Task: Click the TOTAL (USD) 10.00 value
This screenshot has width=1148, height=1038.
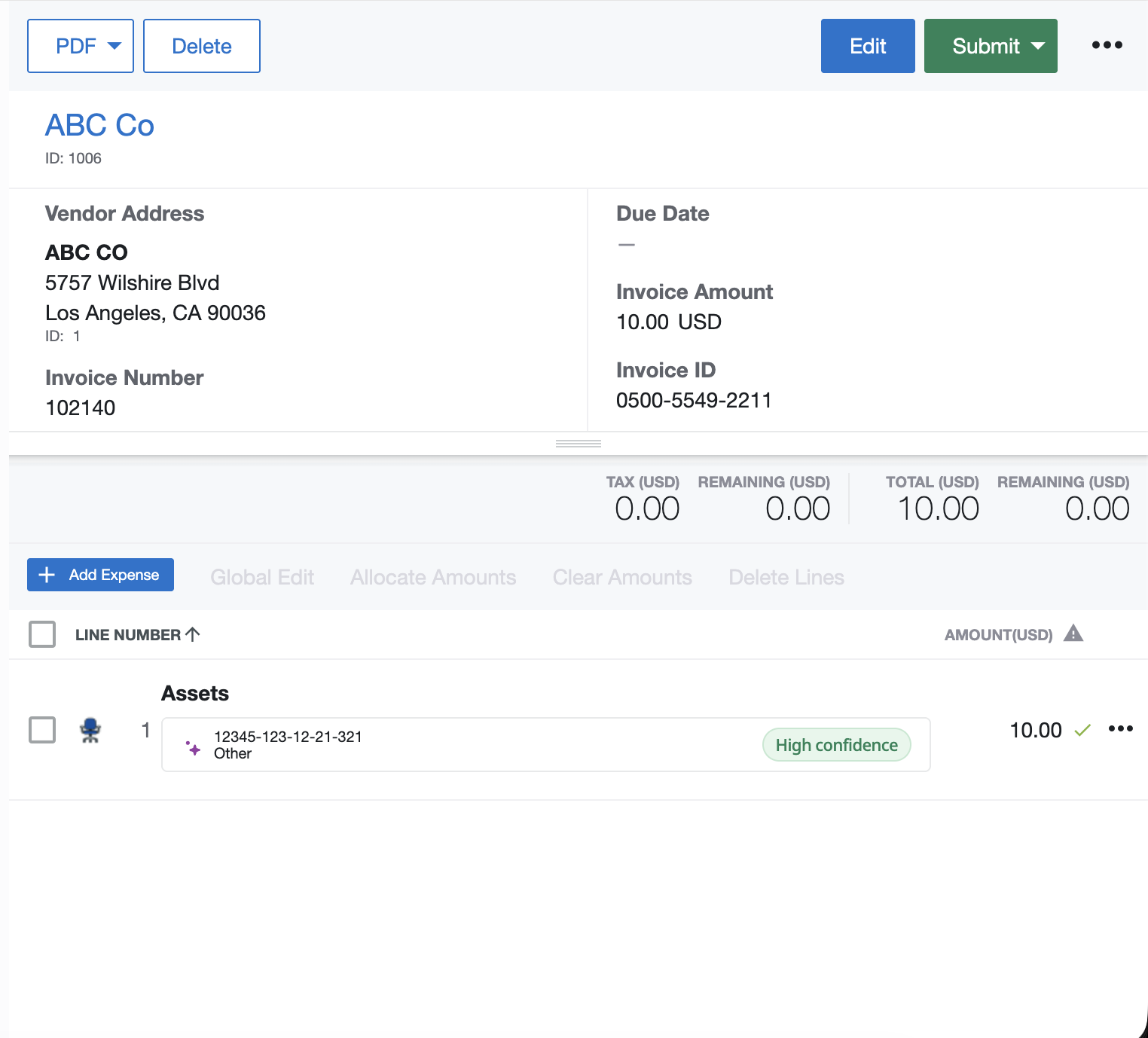Action: [939, 508]
